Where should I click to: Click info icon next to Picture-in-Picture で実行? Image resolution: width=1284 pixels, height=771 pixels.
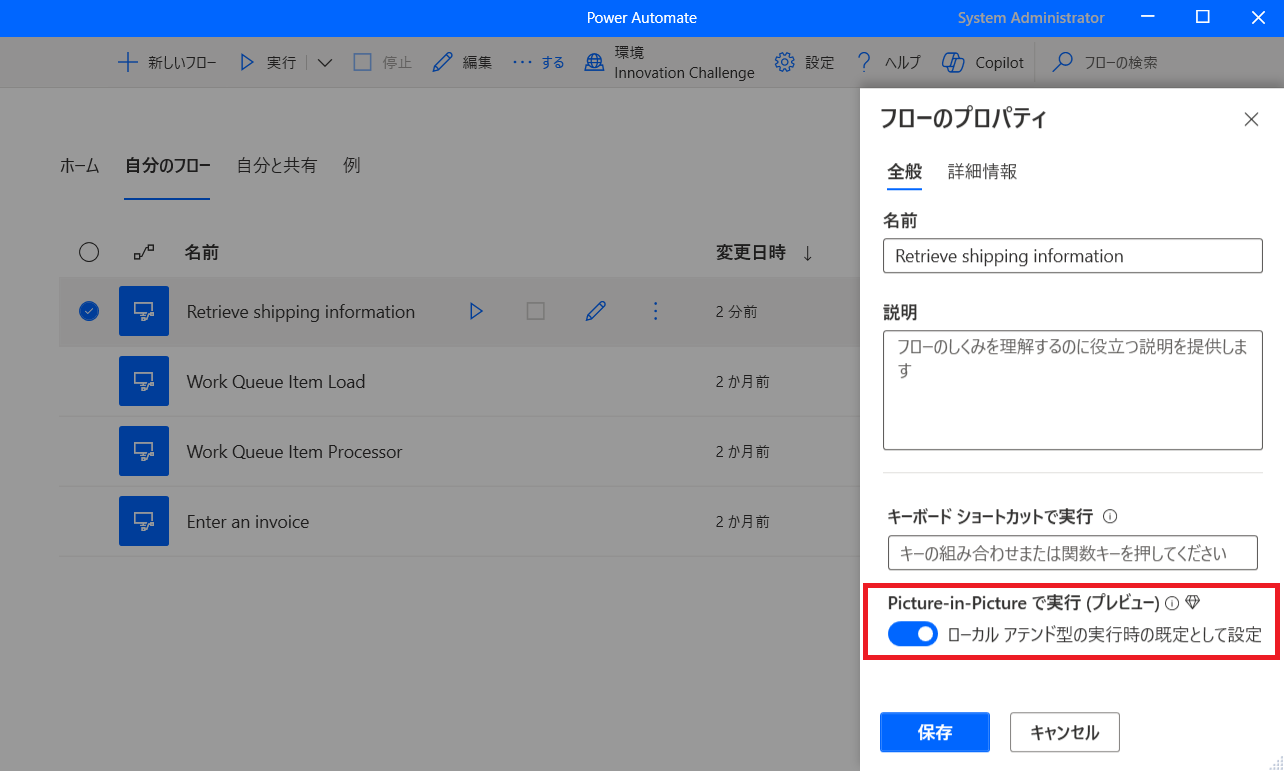[1172, 603]
